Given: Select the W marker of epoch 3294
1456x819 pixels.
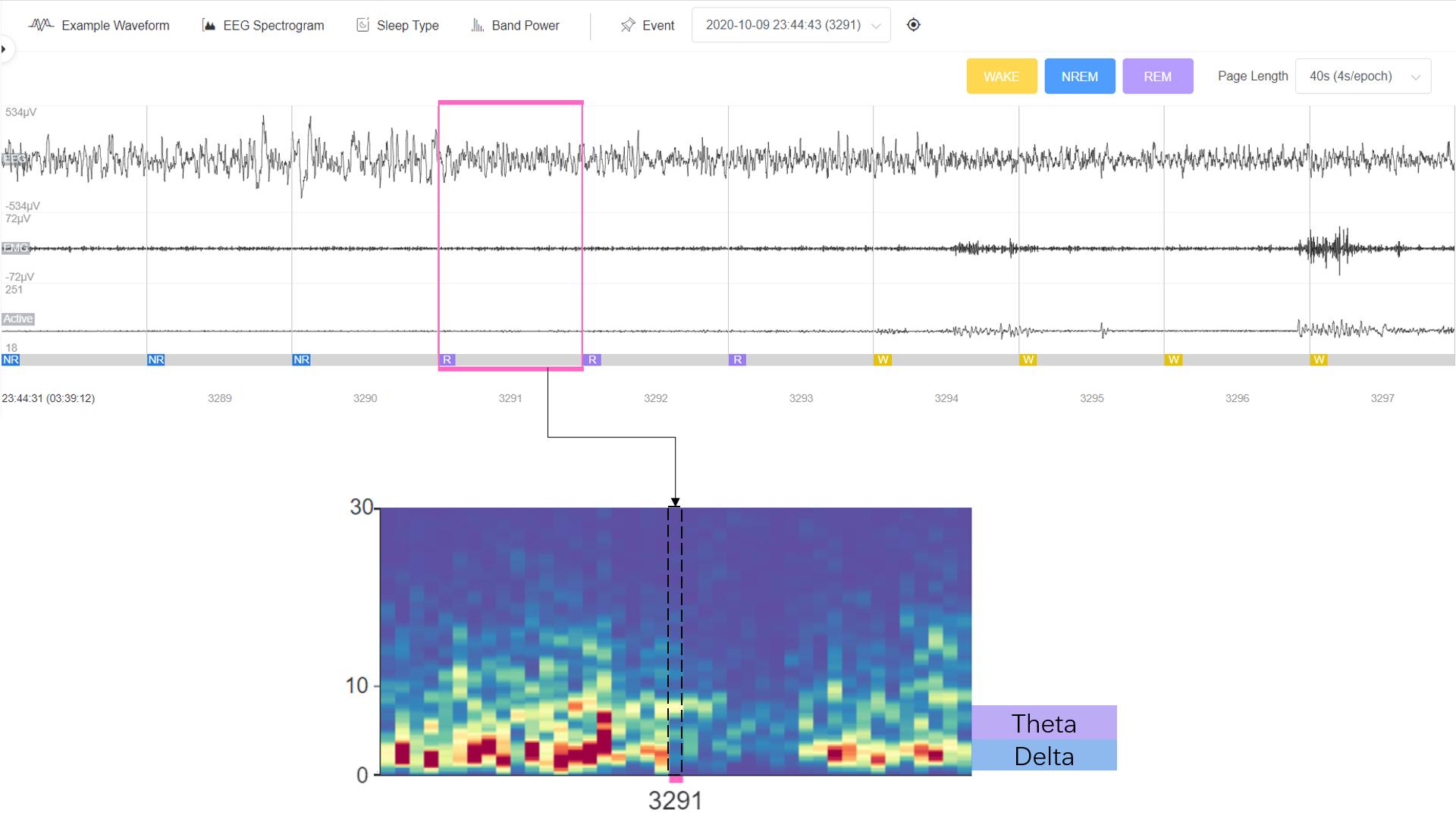Looking at the screenshot, I should coord(882,359).
